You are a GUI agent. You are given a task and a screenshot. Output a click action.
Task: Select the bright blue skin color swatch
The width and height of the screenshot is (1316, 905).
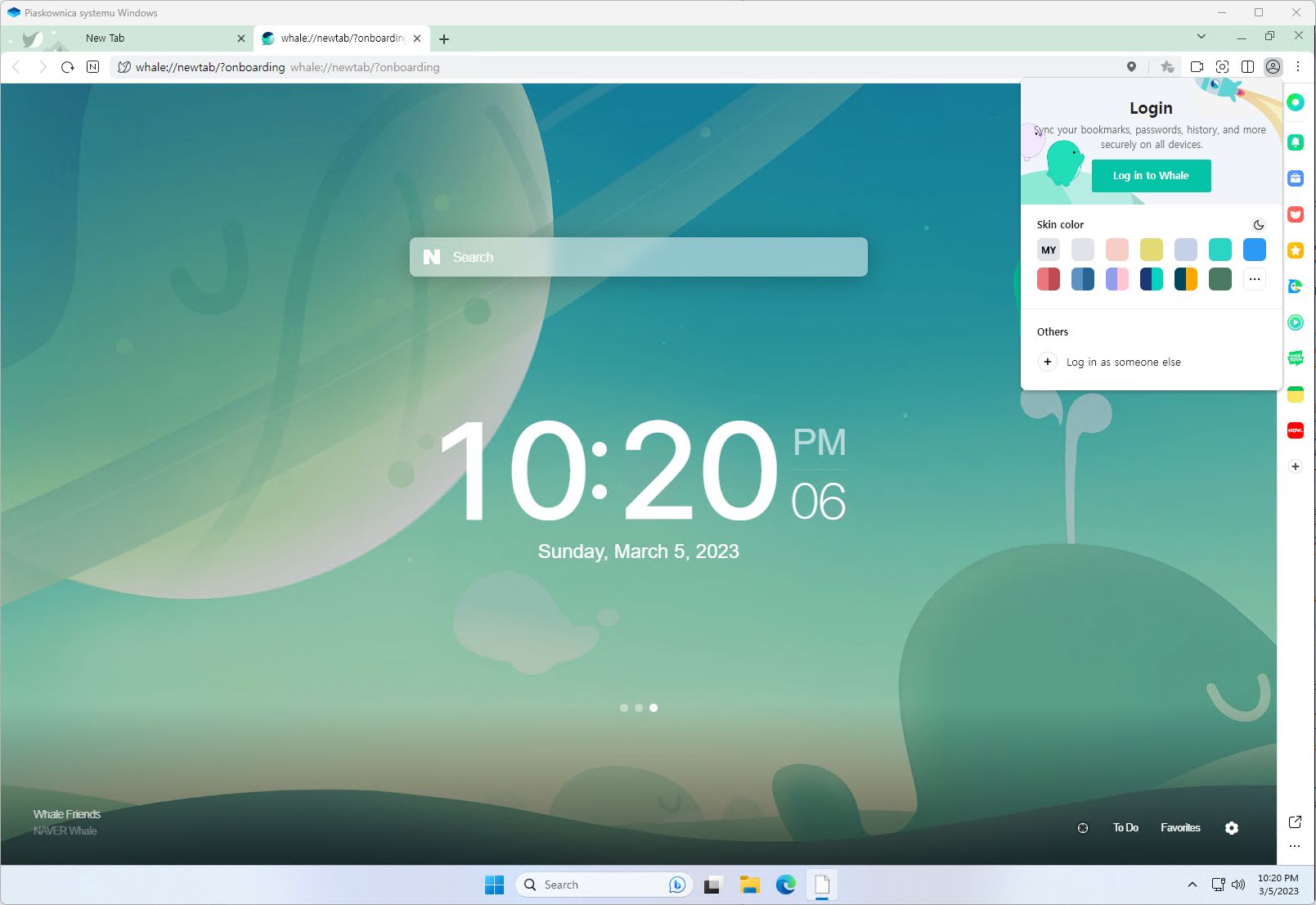click(1255, 250)
